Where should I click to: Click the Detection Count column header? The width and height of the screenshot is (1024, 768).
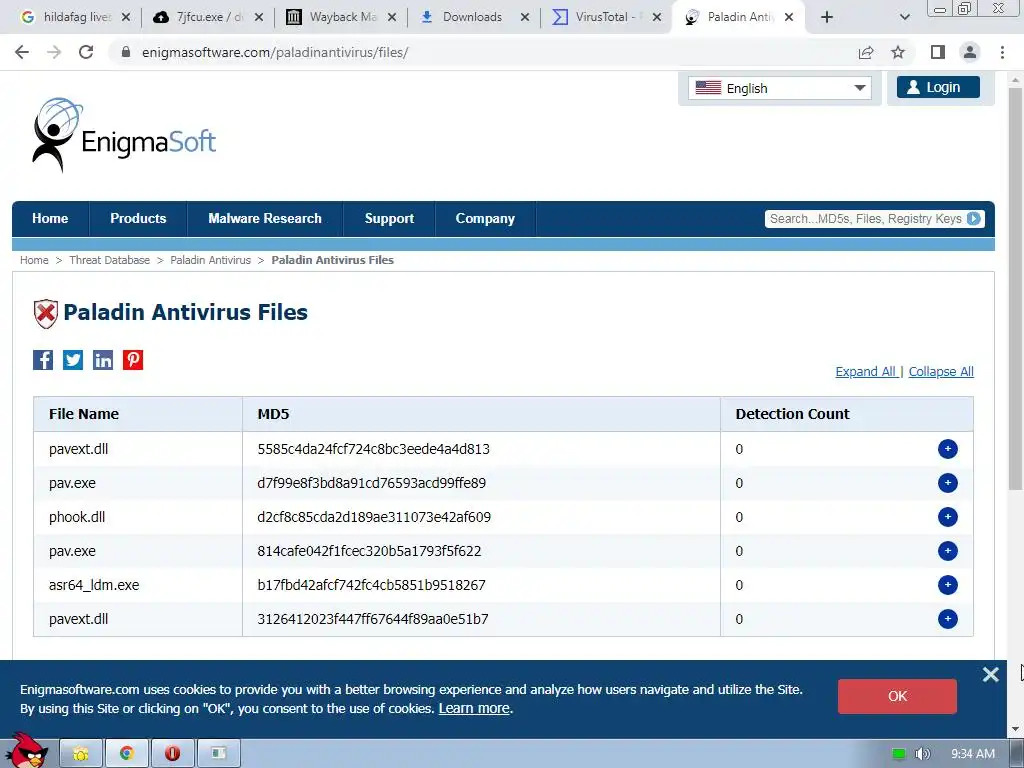coord(792,414)
